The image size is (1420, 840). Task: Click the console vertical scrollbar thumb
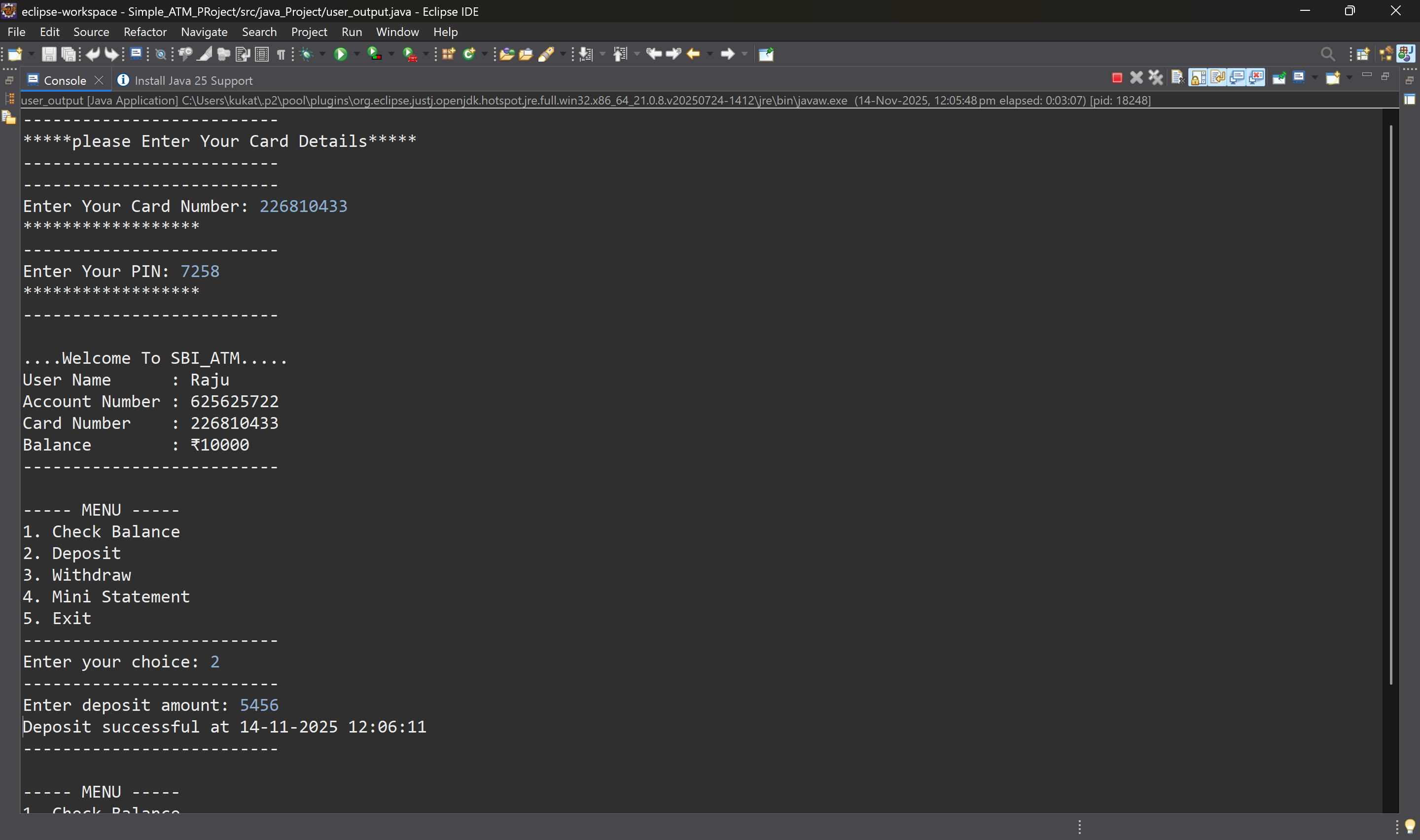coord(1390,405)
